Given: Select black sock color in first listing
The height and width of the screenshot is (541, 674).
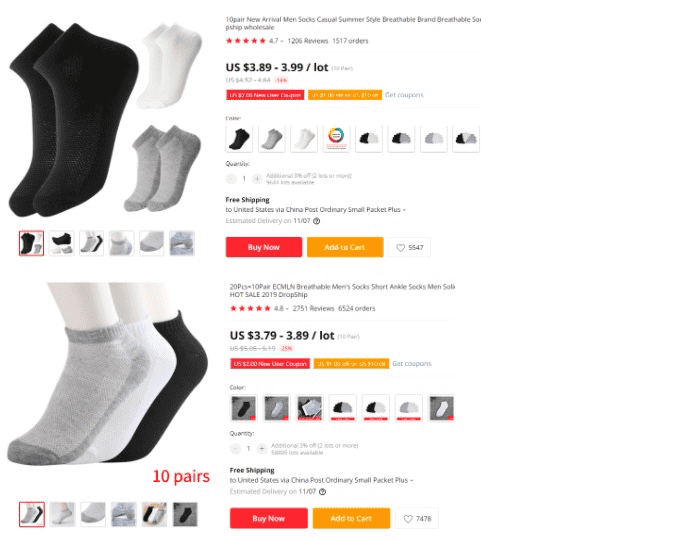Looking at the screenshot, I should (x=239, y=139).
